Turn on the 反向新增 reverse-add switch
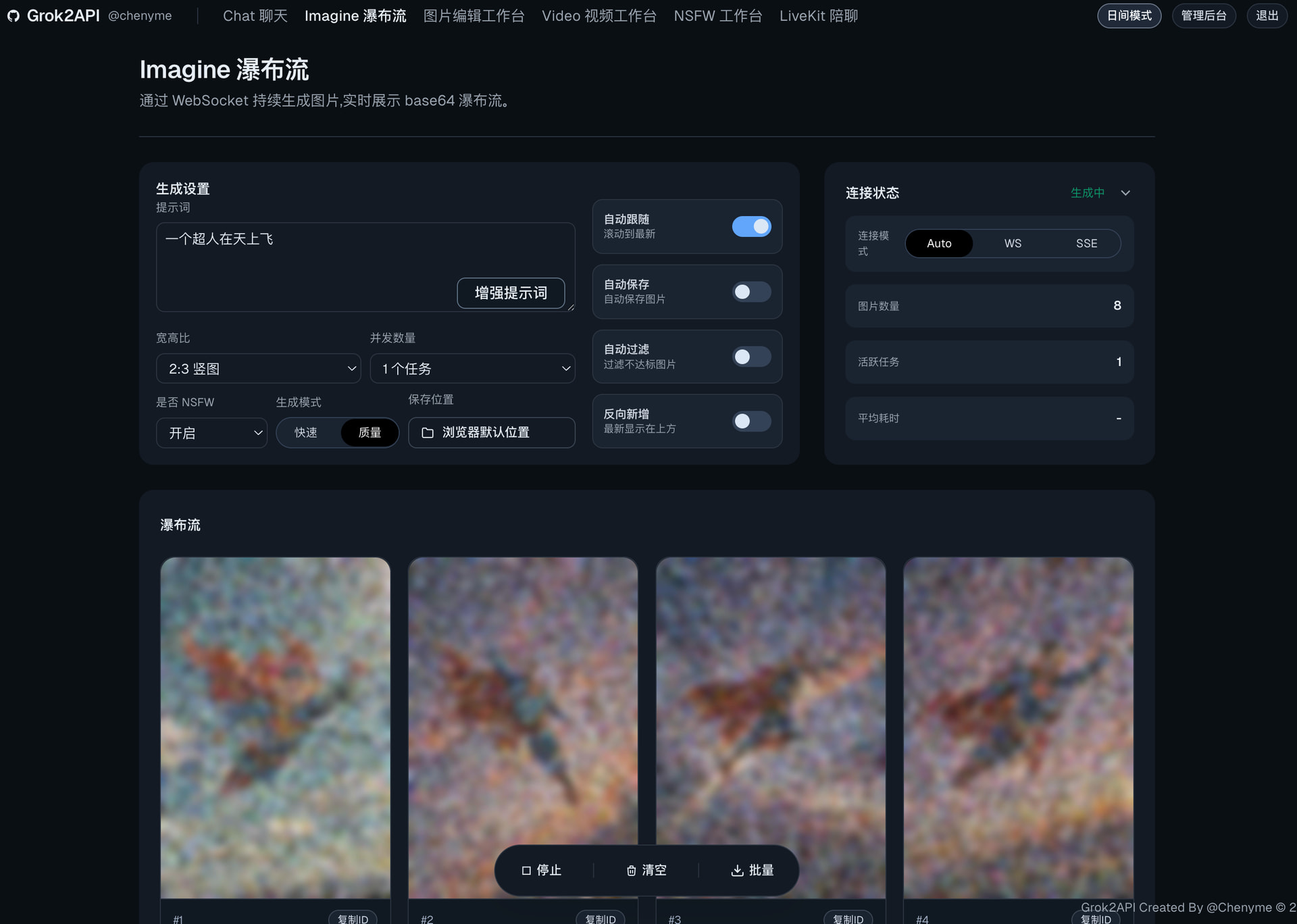This screenshot has width=1297, height=924. (751, 421)
